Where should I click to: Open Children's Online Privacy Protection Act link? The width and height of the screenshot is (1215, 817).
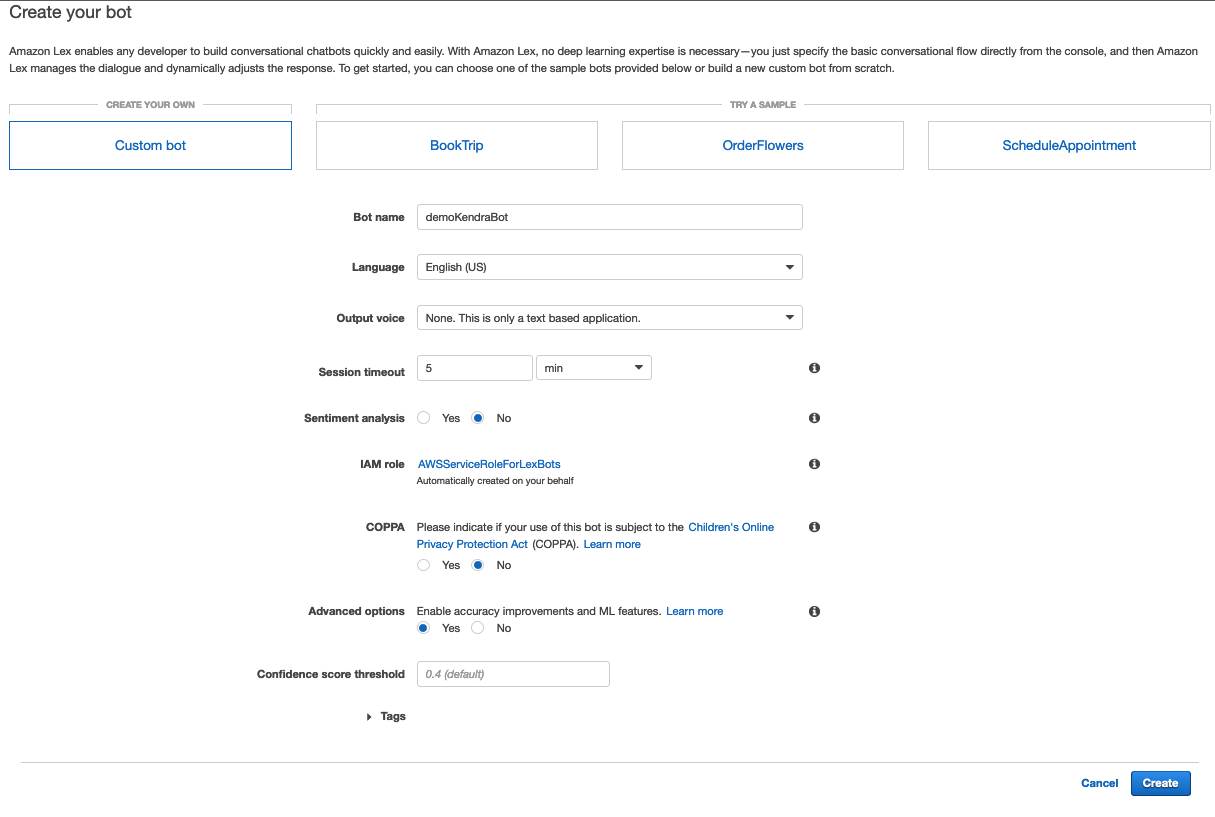(x=595, y=535)
